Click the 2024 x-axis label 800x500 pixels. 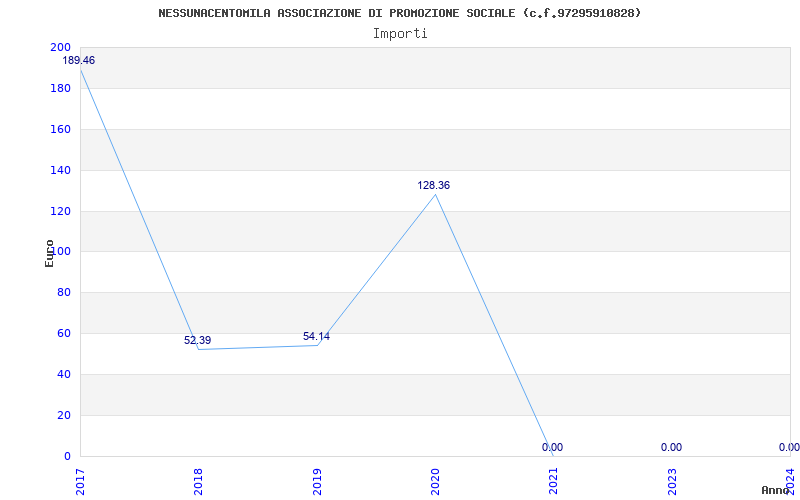click(791, 482)
